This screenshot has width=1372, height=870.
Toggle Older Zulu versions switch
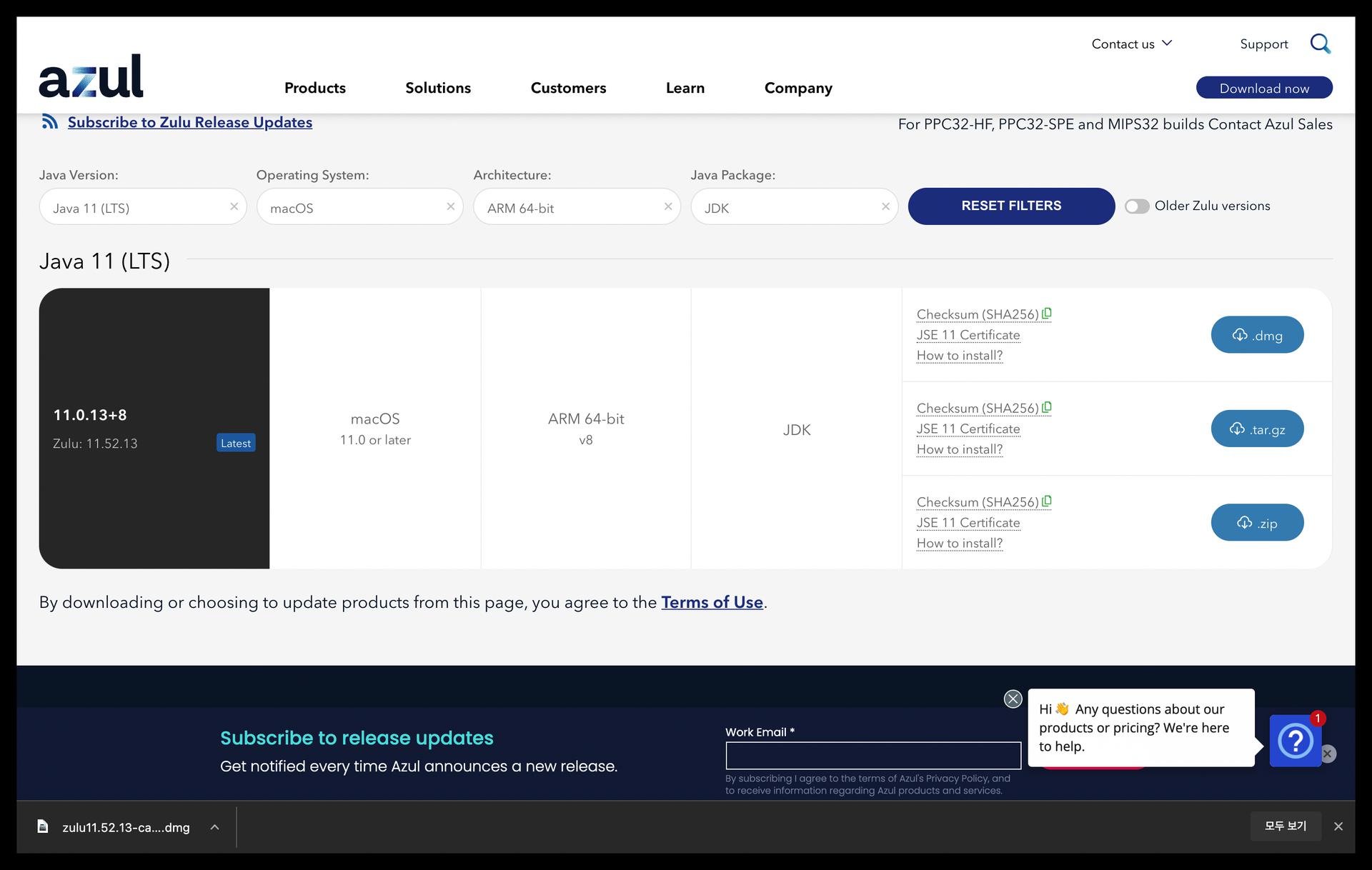(1136, 206)
